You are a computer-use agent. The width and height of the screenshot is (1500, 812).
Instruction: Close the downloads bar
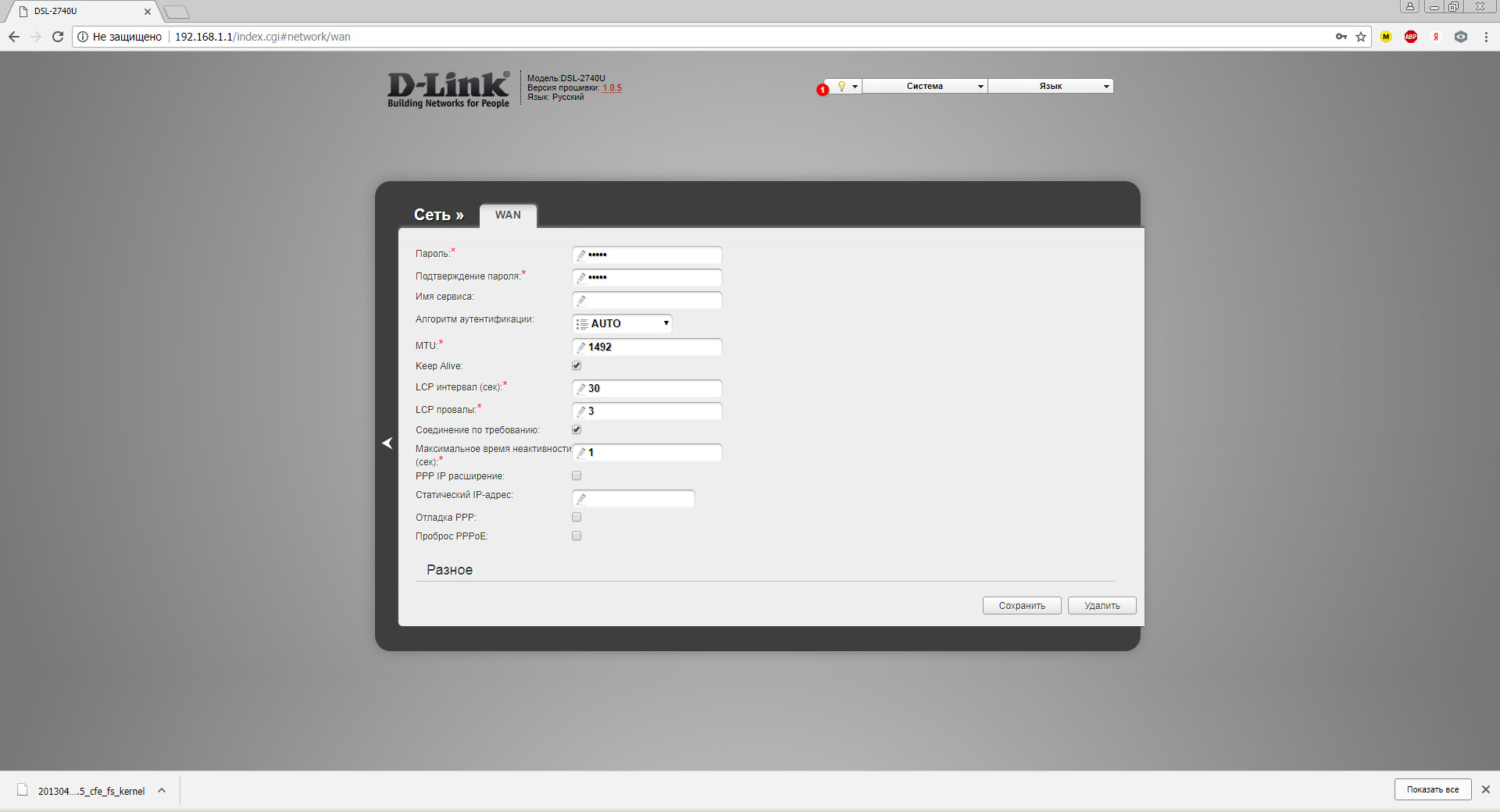tap(1486, 789)
